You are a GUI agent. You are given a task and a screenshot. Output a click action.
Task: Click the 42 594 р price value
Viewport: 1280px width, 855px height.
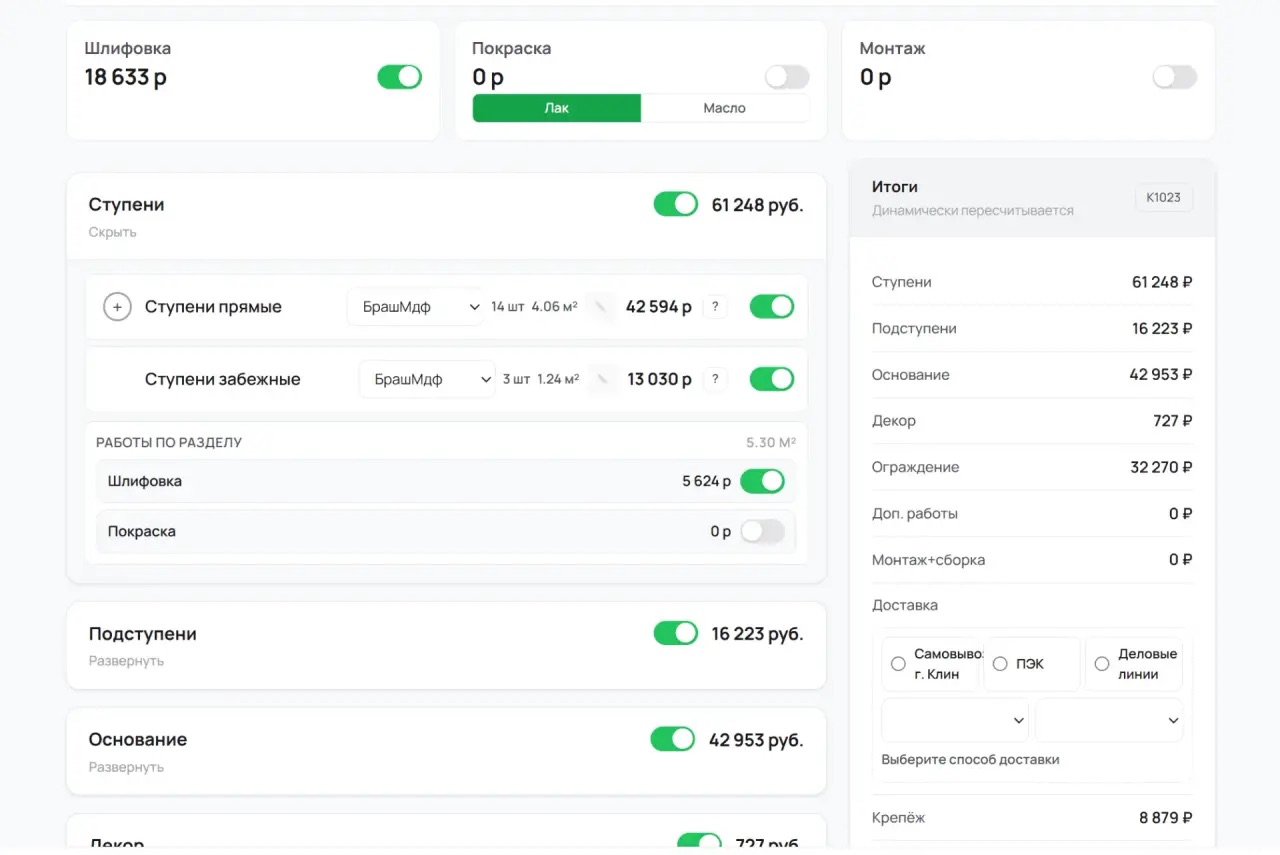659,307
